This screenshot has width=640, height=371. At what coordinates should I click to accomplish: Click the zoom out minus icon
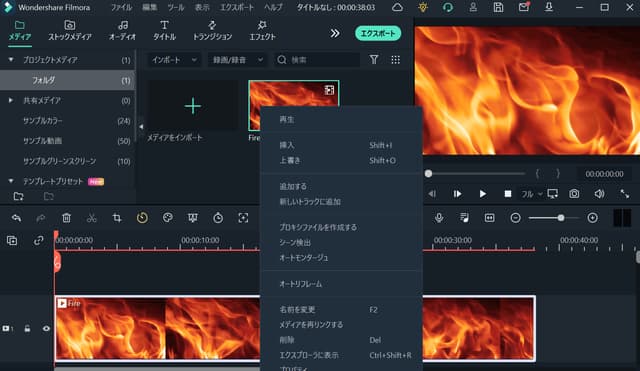click(516, 218)
